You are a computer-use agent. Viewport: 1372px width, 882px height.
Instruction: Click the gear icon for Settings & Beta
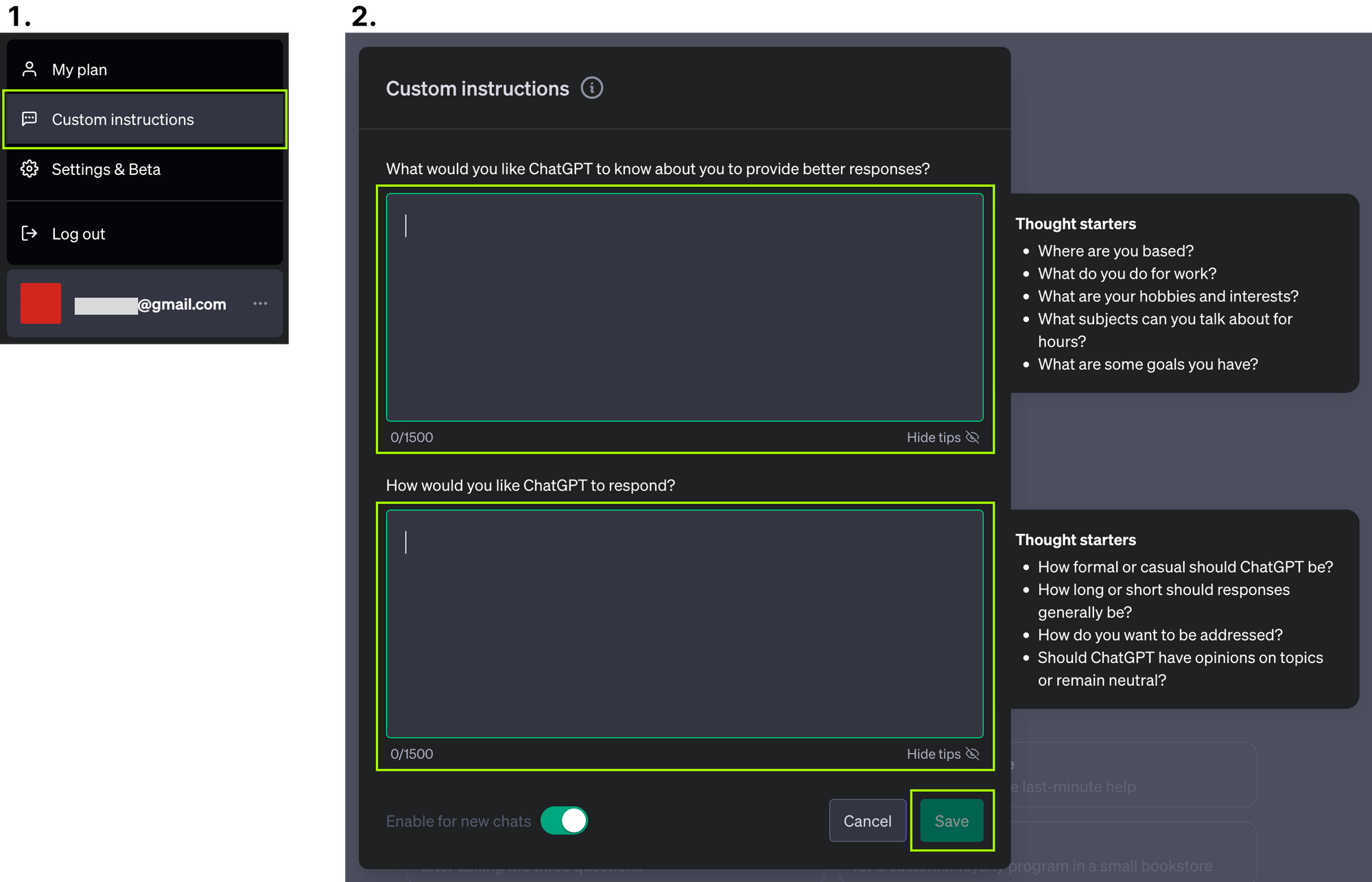[x=29, y=169]
